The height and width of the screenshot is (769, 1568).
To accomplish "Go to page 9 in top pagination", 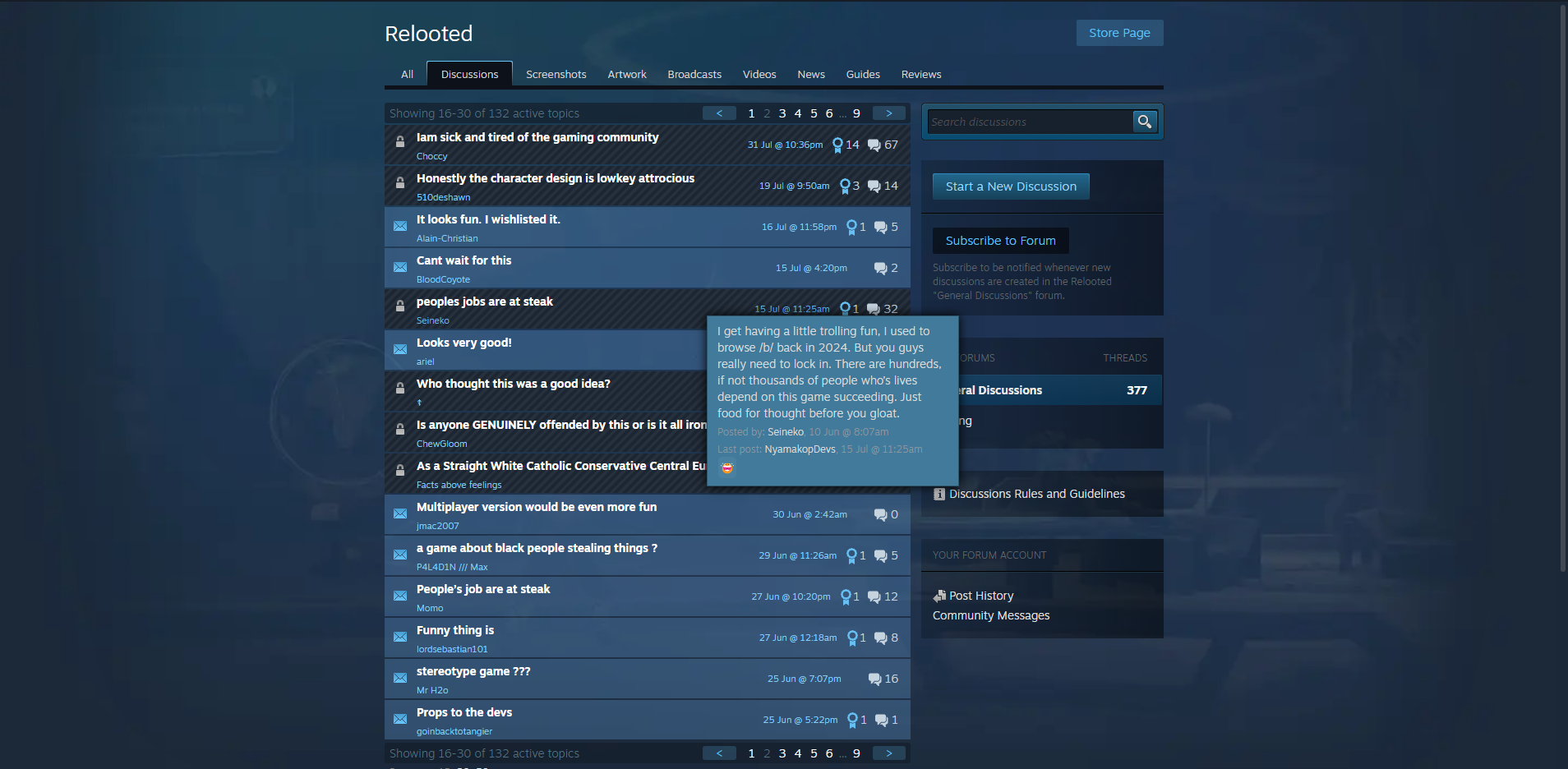I will tap(856, 113).
